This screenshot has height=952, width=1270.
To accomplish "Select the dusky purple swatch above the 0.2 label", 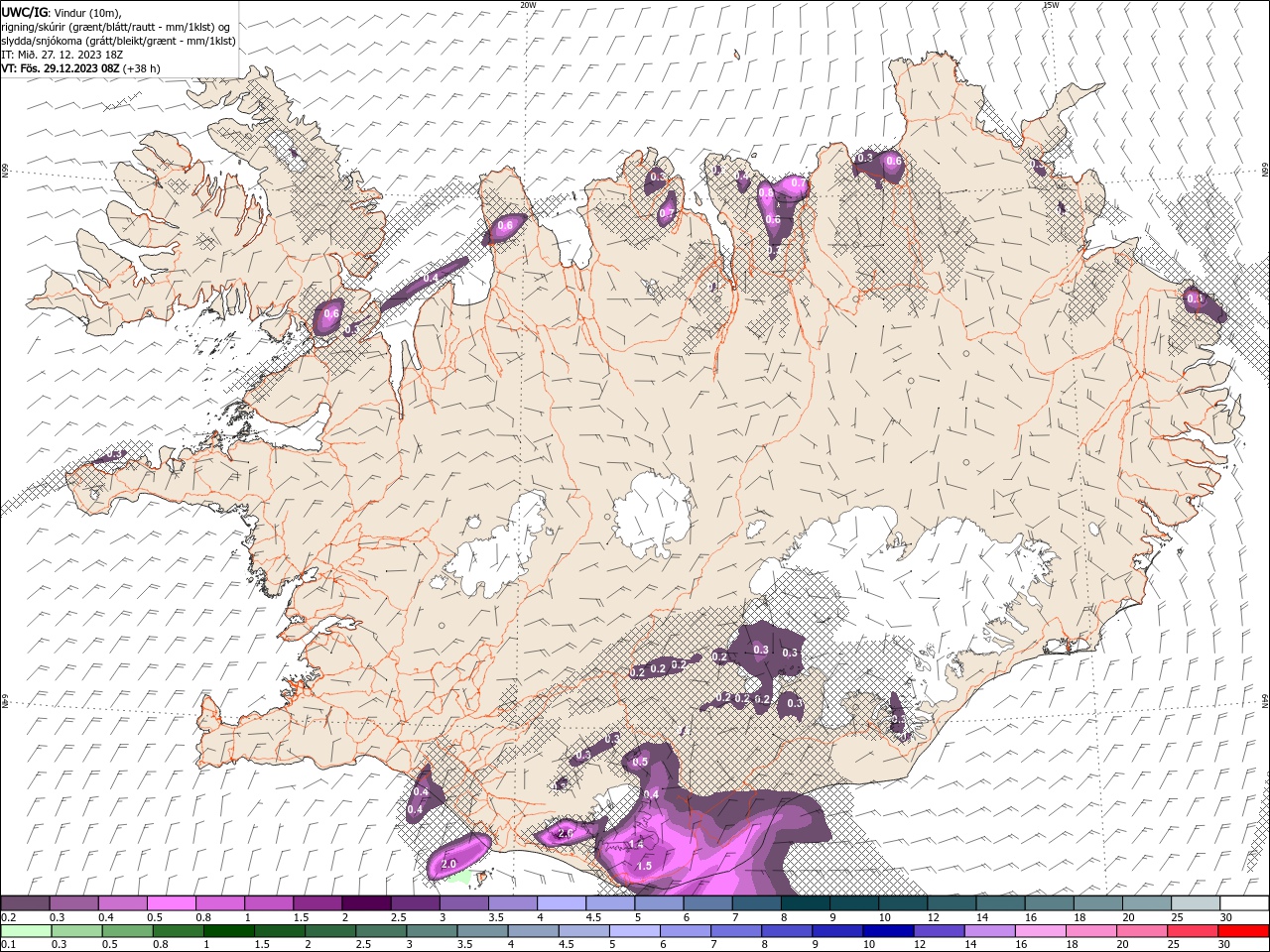I will pos(25,902).
